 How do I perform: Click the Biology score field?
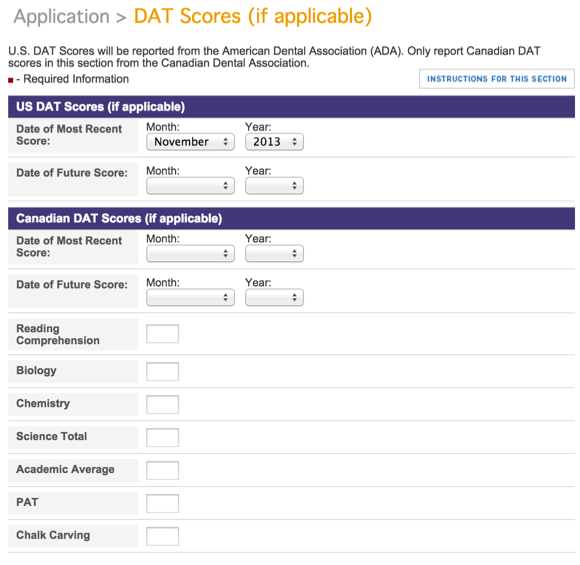[x=162, y=371]
